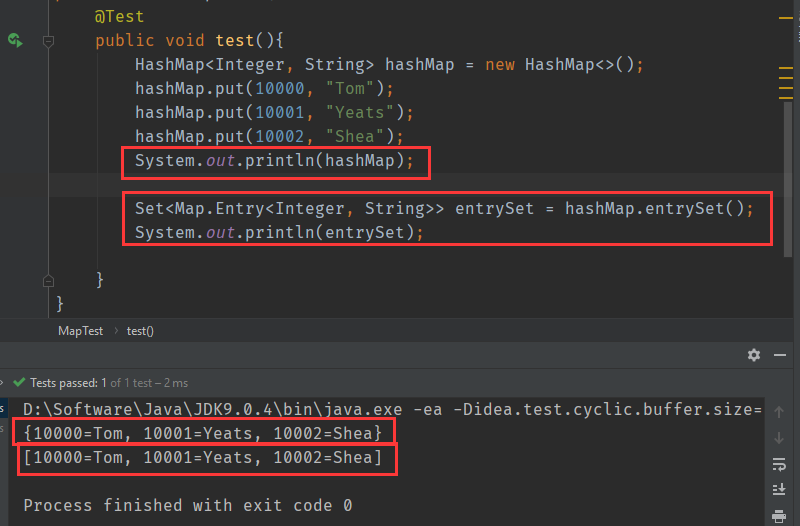Click java.exe command line in console
The width and height of the screenshot is (800, 526).
[392, 409]
